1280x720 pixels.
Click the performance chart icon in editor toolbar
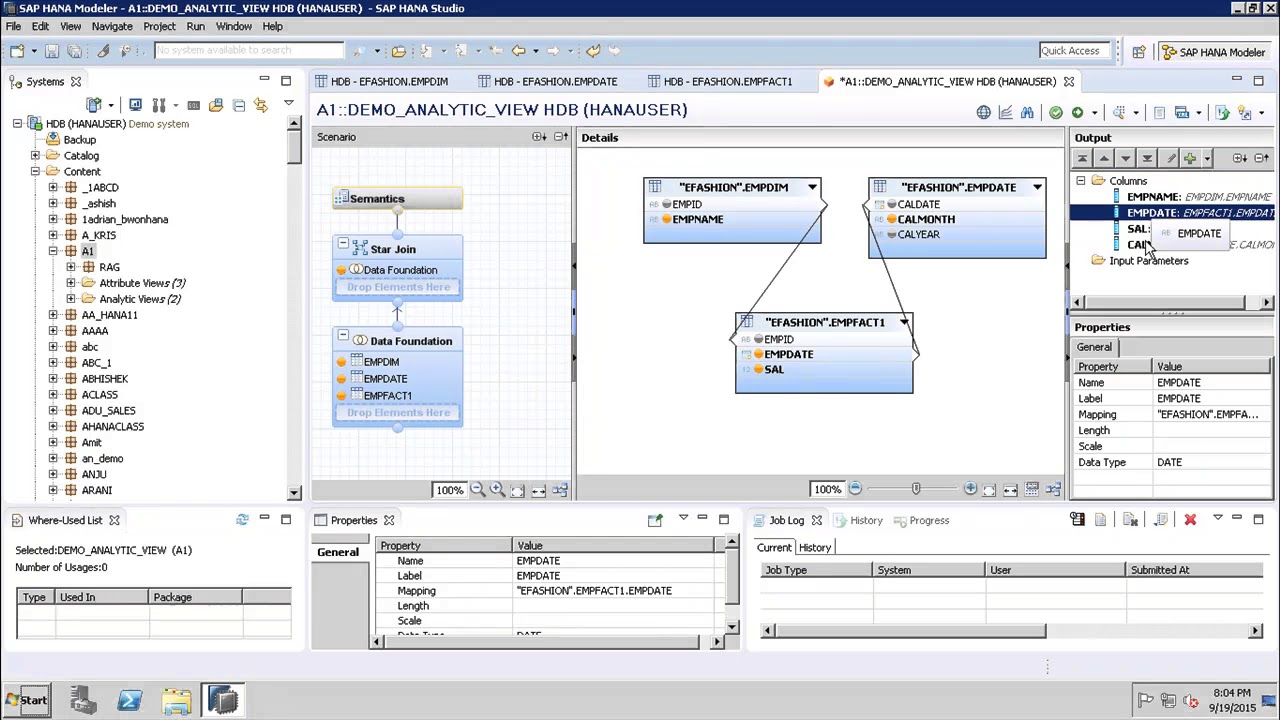[1005, 113]
